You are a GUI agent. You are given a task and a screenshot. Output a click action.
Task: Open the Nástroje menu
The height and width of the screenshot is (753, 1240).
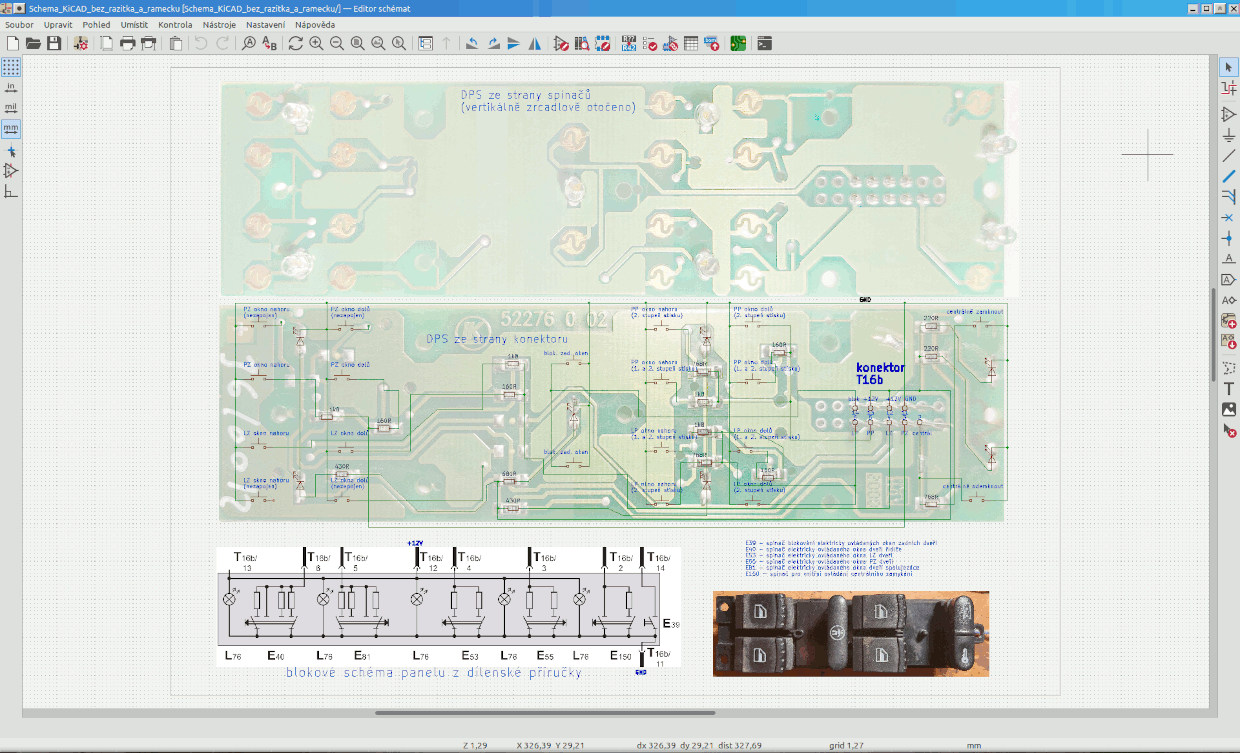[219, 24]
